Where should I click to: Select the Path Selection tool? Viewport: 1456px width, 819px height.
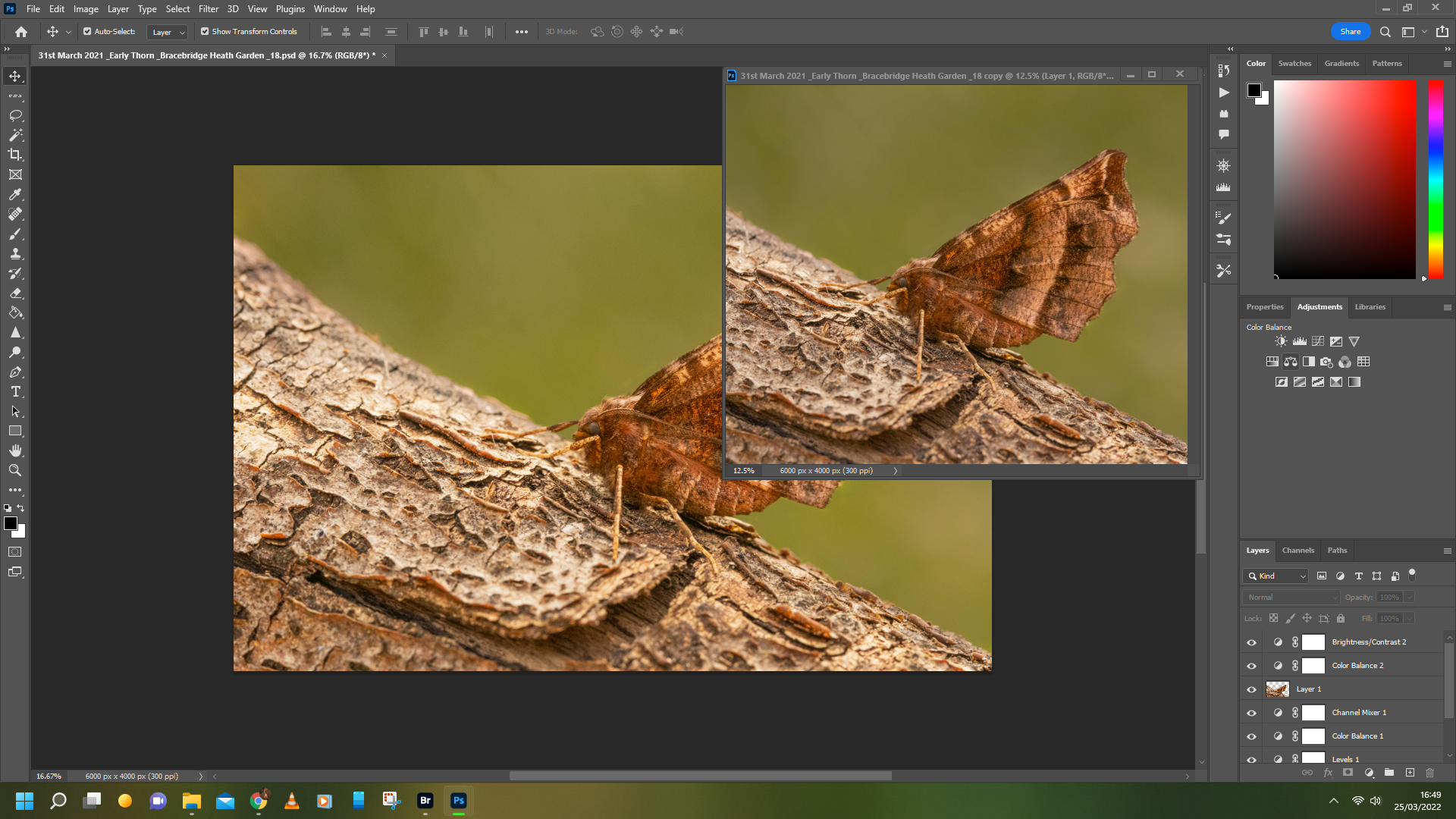click(15, 411)
